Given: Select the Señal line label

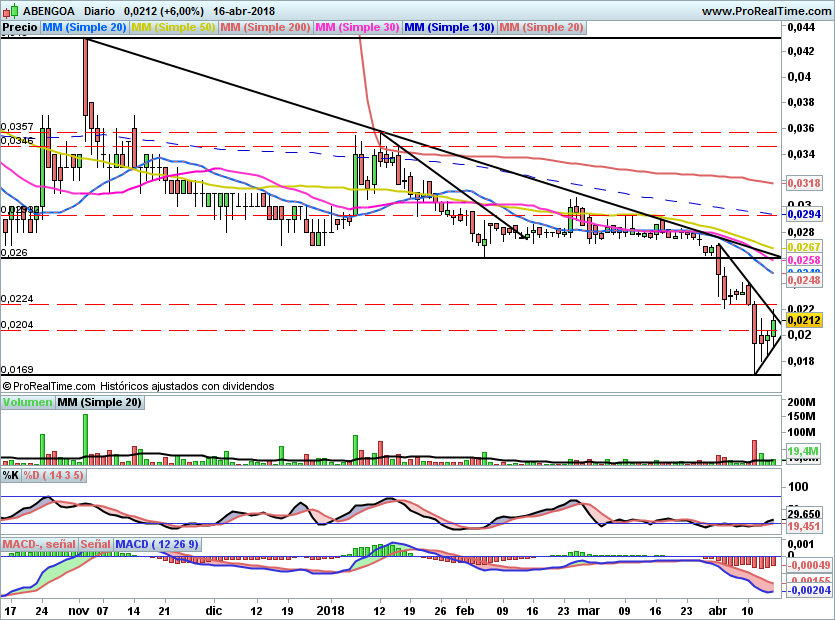Looking at the screenshot, I should 95,545.
